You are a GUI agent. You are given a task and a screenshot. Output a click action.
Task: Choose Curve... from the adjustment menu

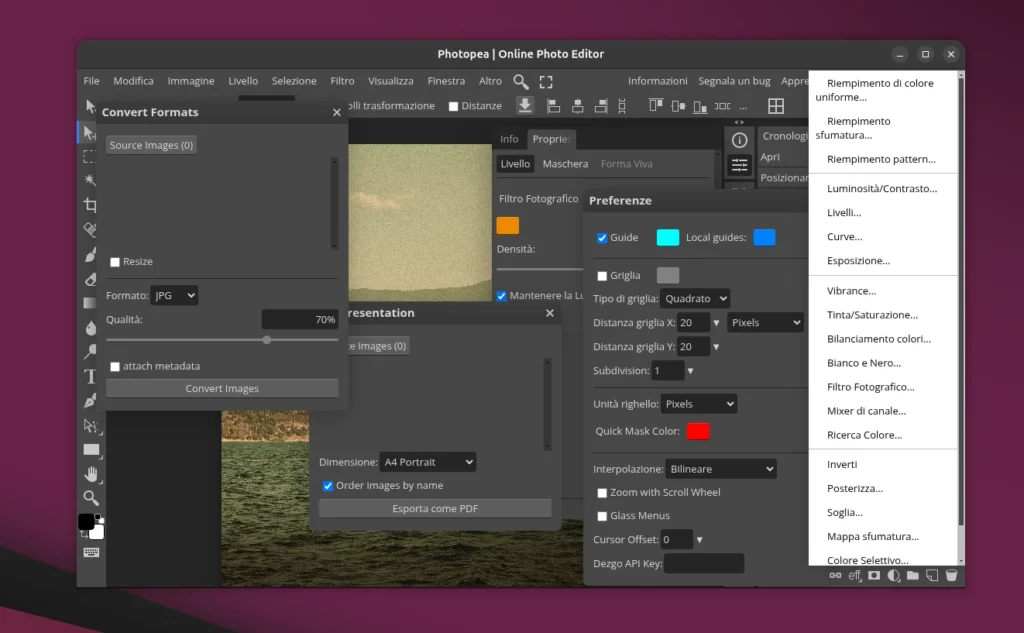844,237
